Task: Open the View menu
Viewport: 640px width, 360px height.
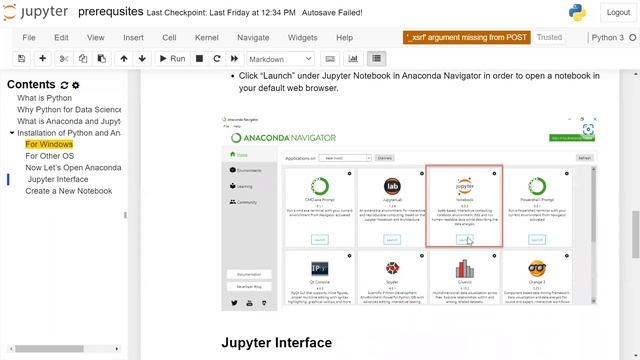Action: tap(96, 38)
